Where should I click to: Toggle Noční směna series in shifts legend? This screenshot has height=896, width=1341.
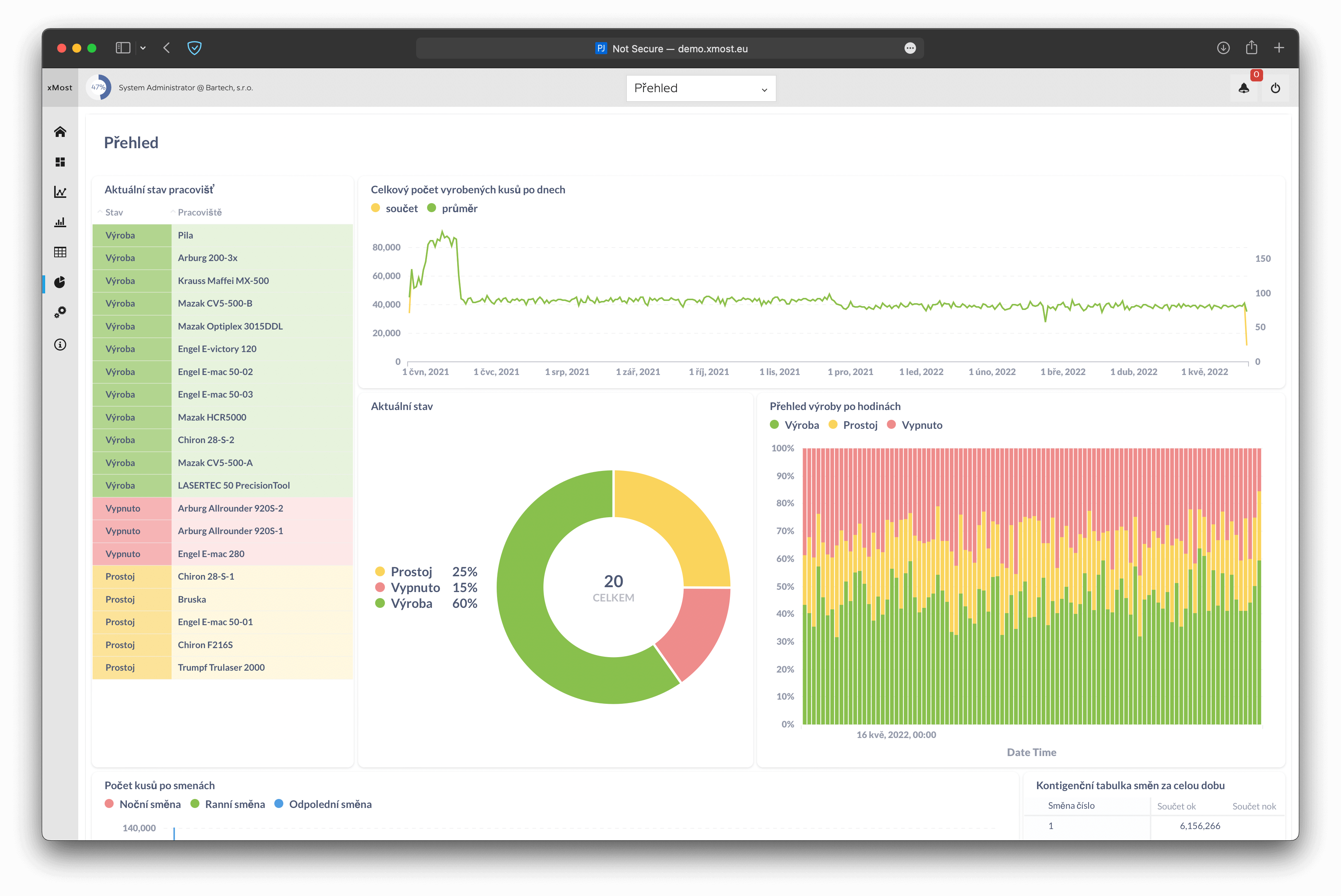(143, 805)
